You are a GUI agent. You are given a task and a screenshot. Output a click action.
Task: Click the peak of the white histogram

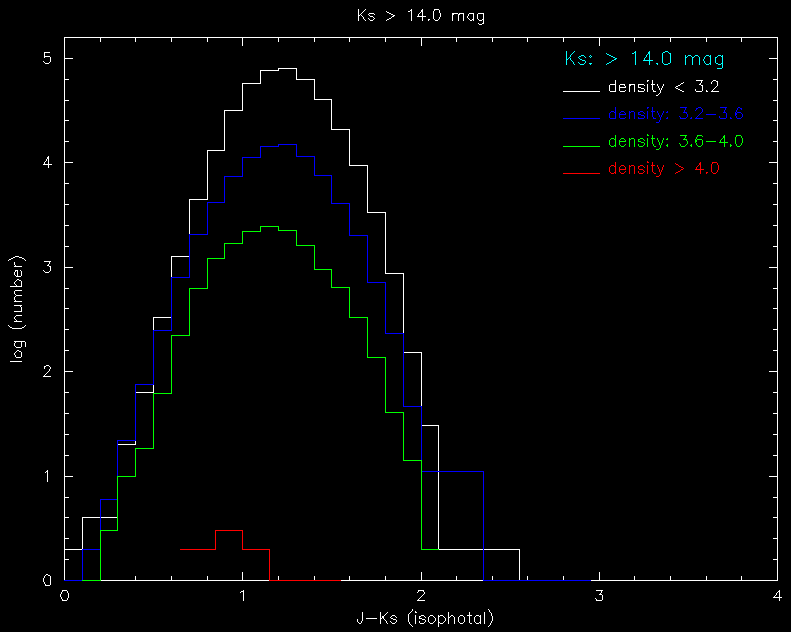click(x=287, y=69)
